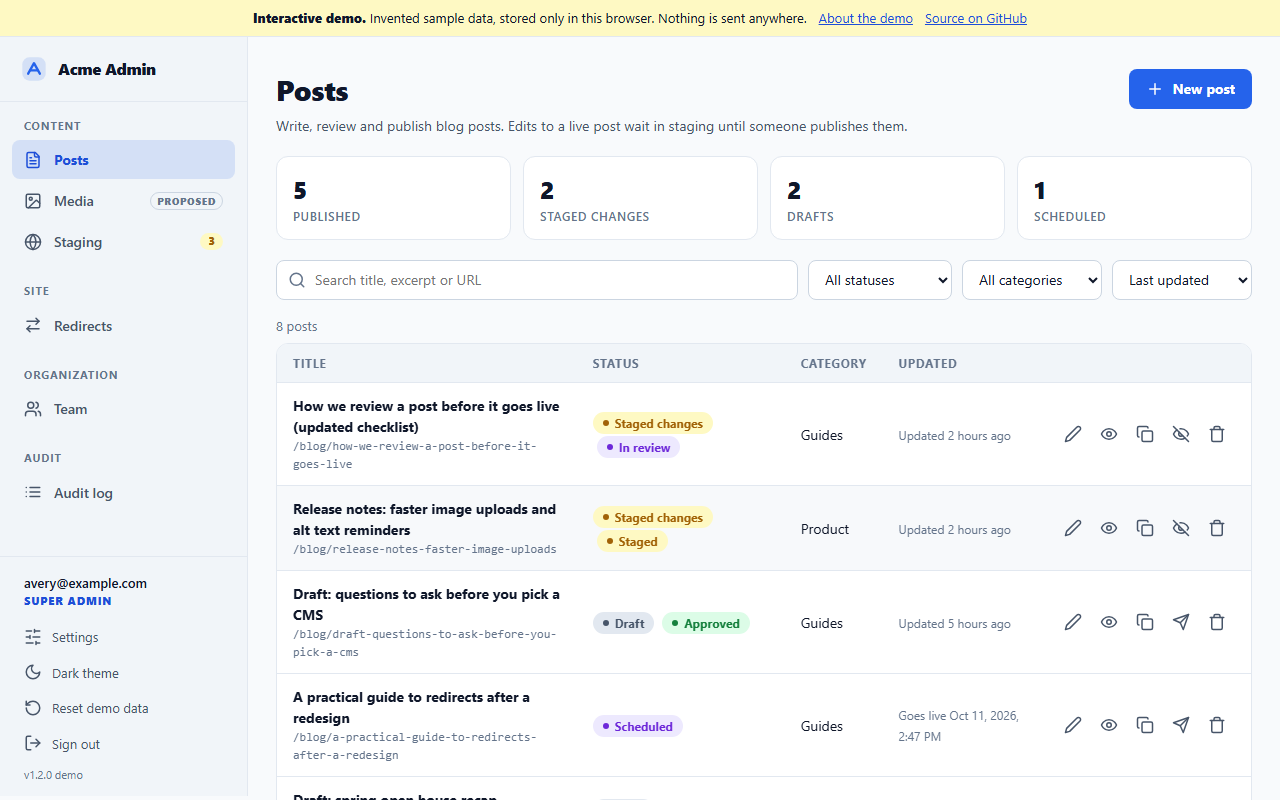
Task: Open the Team page
Action: 124,409
